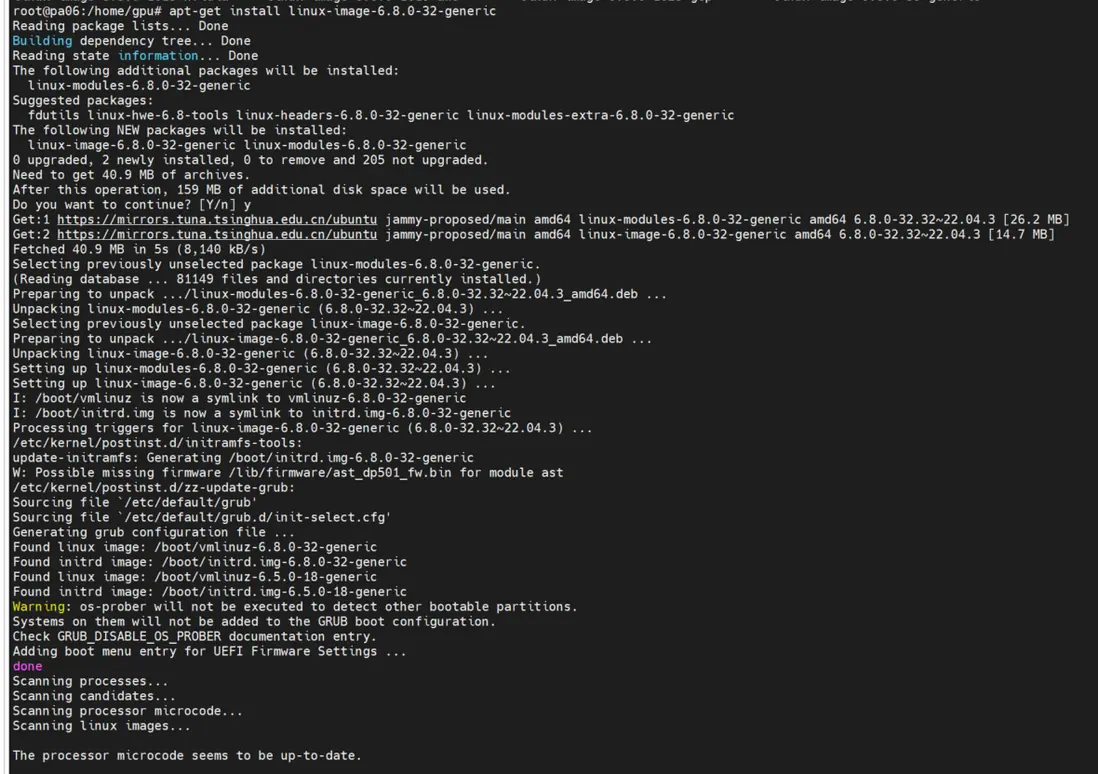Click the [26.2 MB] download size

[x=1036, y=220]
